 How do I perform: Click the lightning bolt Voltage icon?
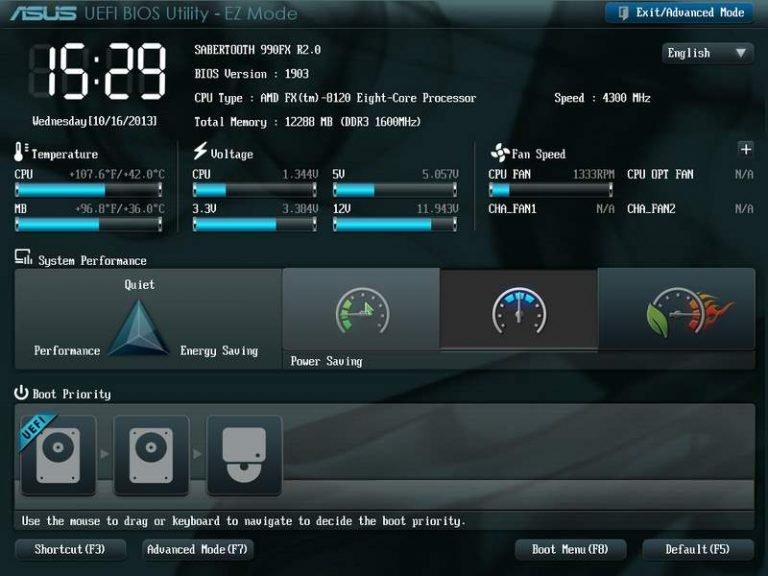coord(200,151)
